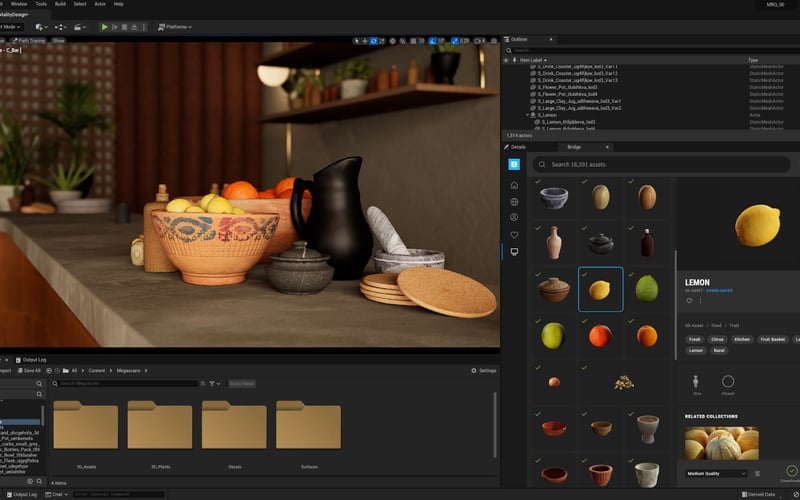This screenshot has width=800, height=500.
Task: Open the Window menu
Action: tap(19, 4)
